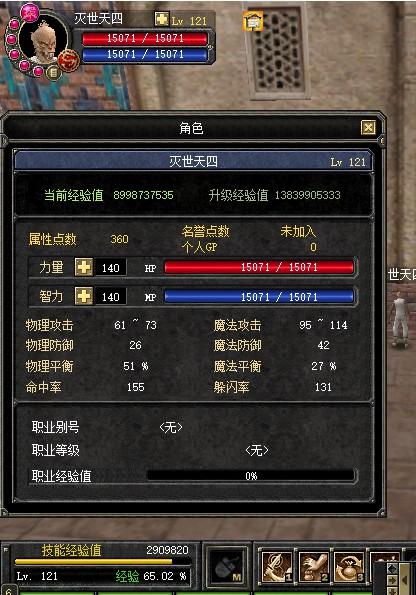Select skill slot 1 sword icon
Image resolution: width=416 pixels, height=595 pixels.
277,567
